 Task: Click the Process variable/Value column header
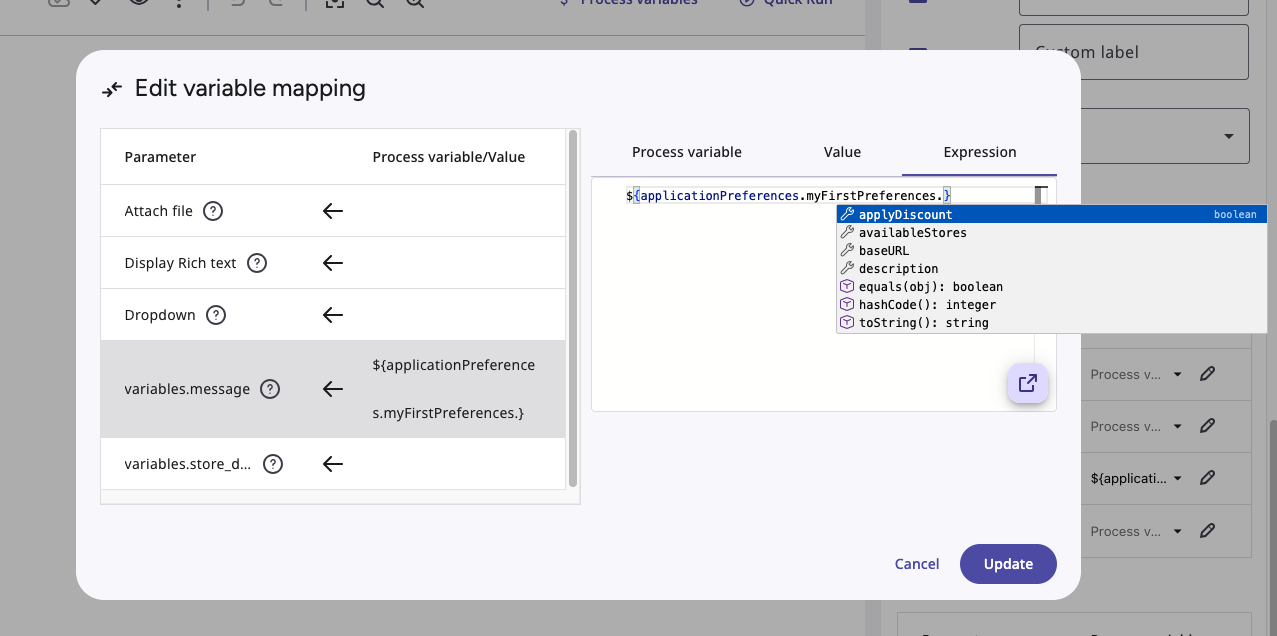click(x=449, y=157)
